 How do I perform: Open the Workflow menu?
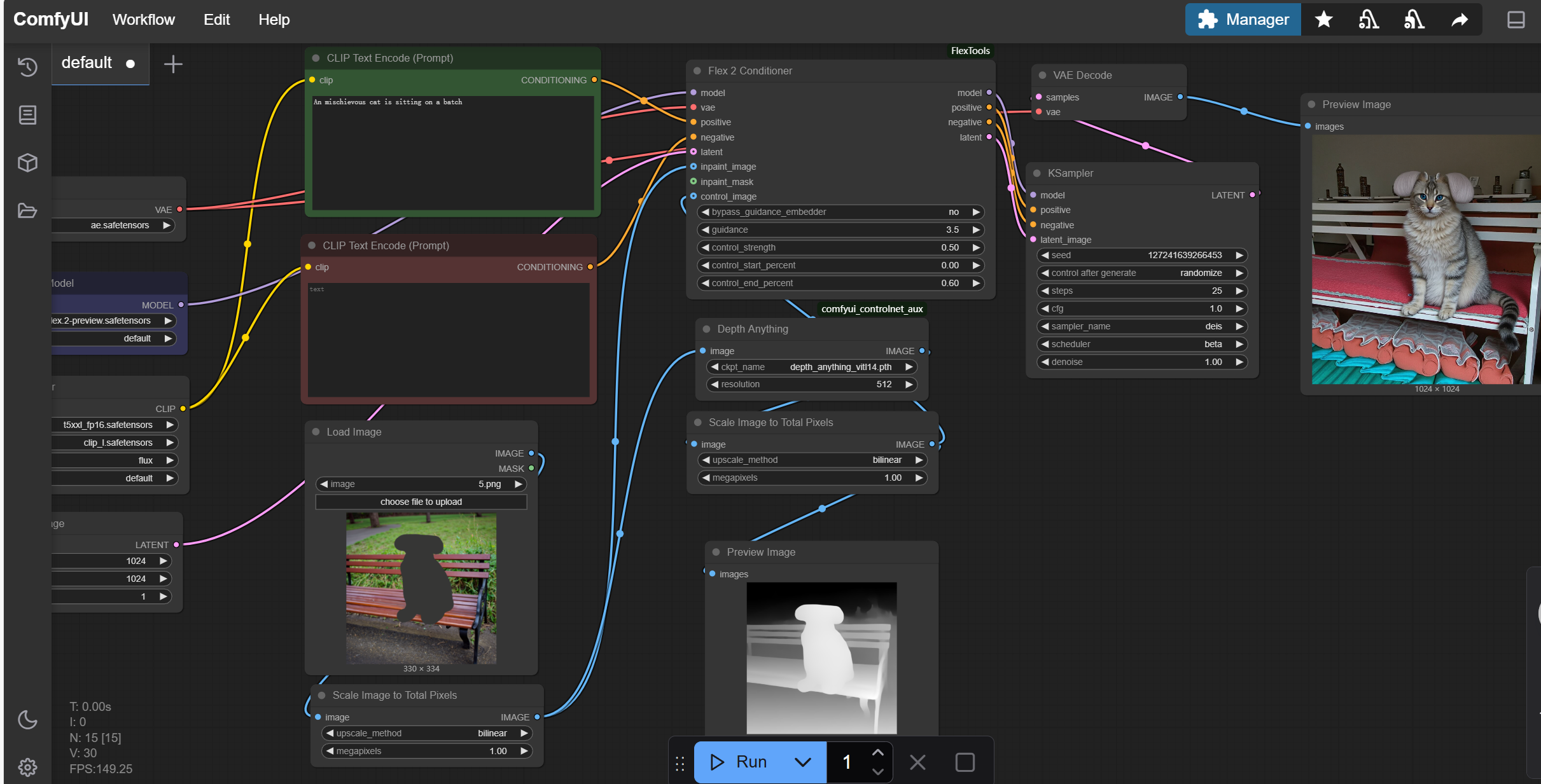coord(143,20)
